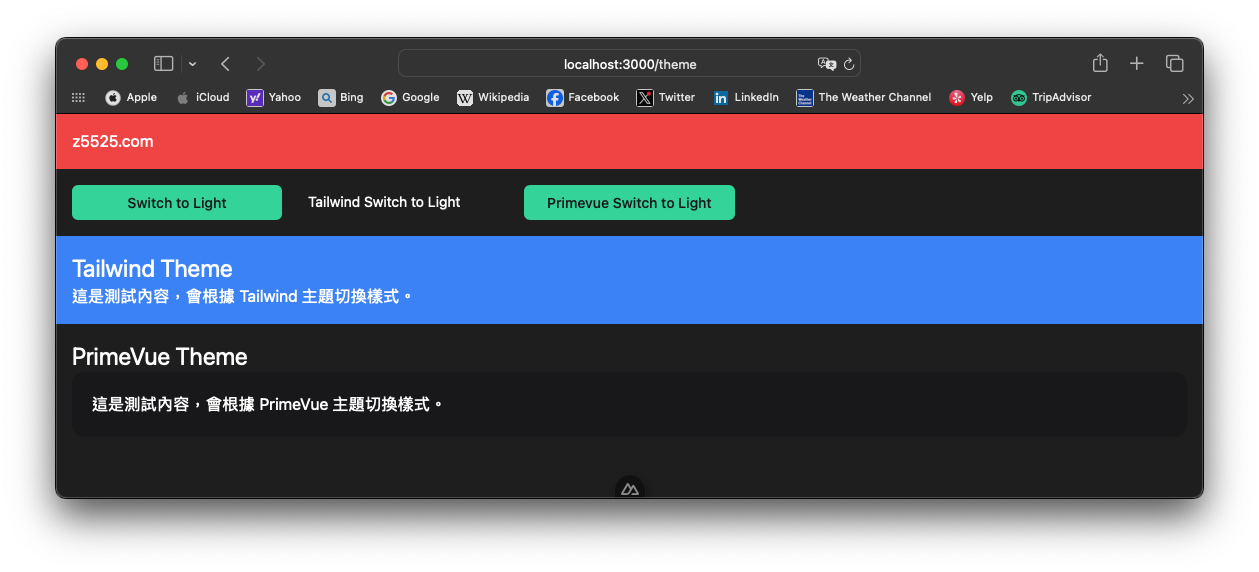This screenshot has width=1259, height=572.
Task: Go back using the back arrow
Action: coord(225,64)
